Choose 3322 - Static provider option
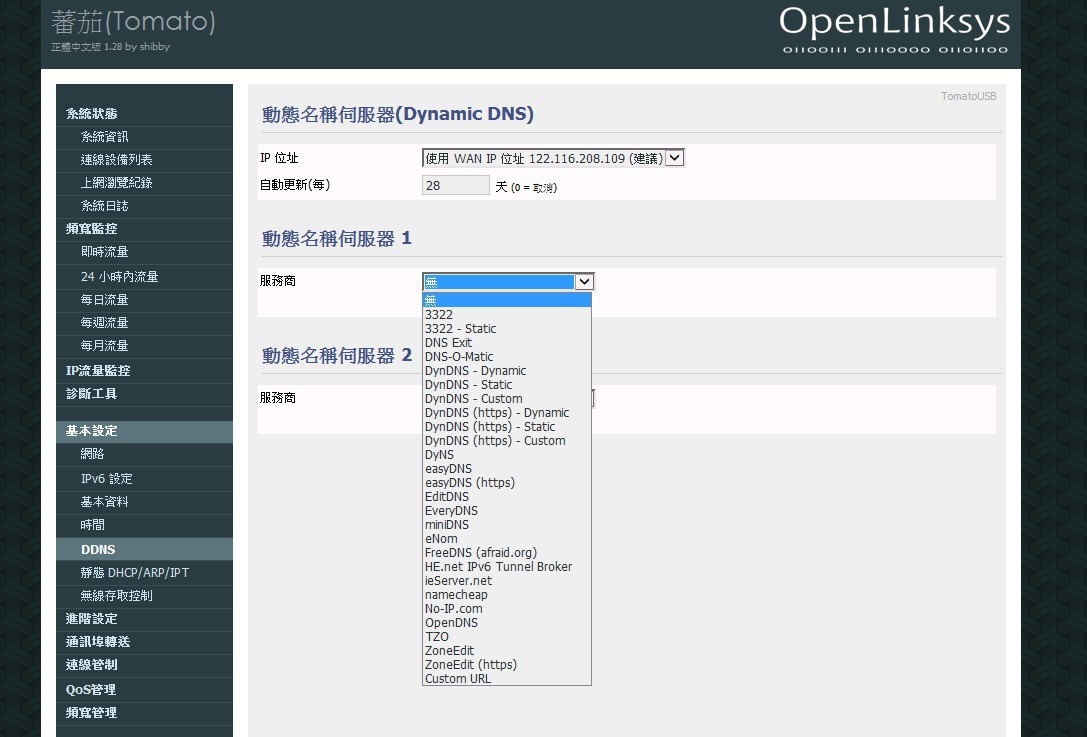 pyautogui.click(x=507, y=329)
